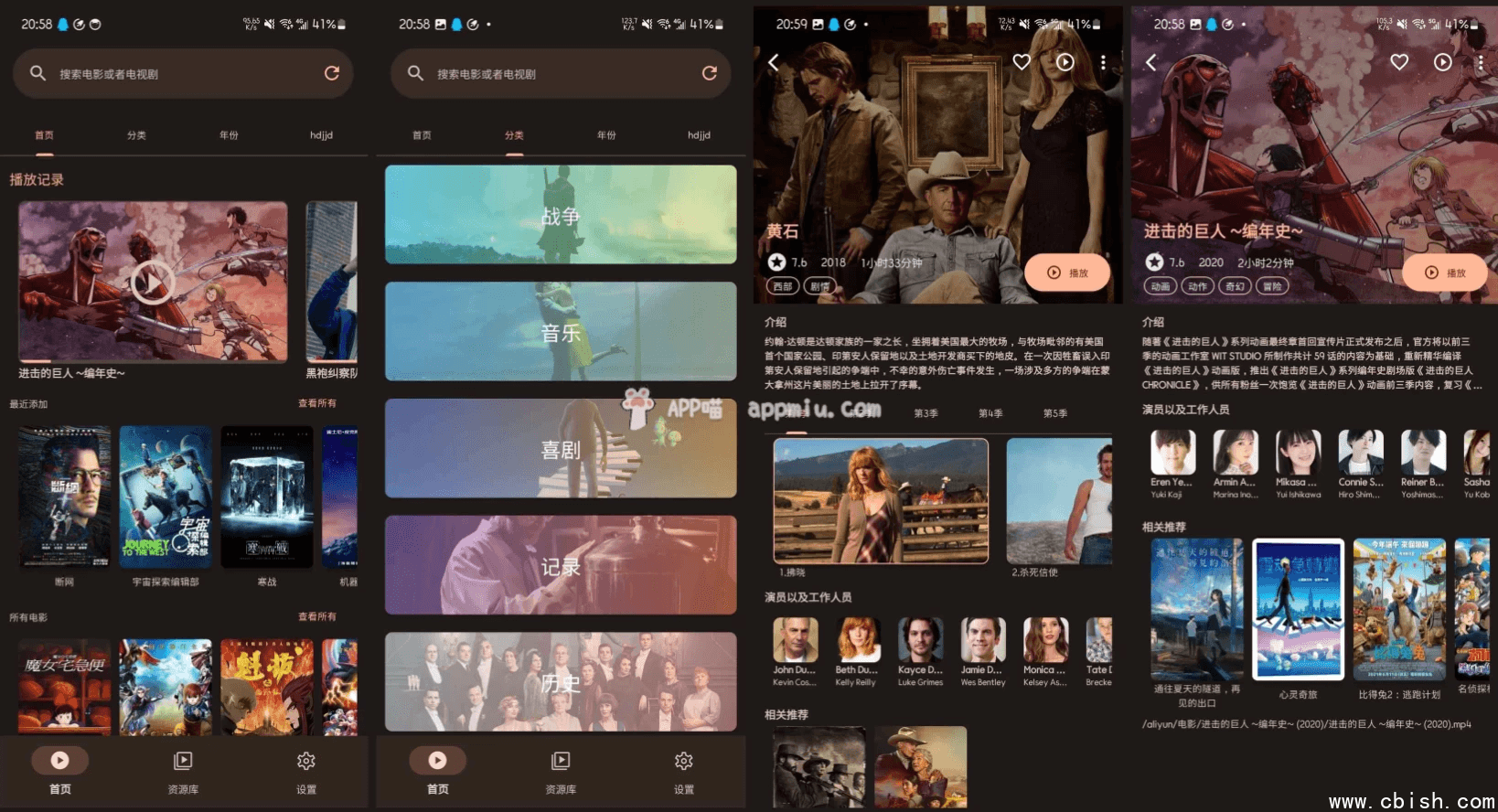
Task: Tap the top circular play icon on 黄石 page
Action: pos(1065,62)
